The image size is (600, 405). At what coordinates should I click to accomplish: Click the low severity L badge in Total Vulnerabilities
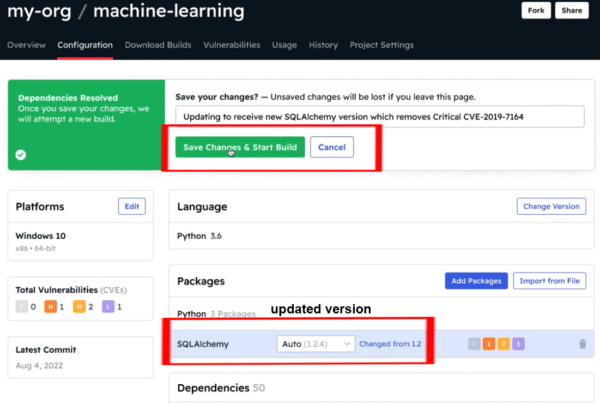pos(108,307)
